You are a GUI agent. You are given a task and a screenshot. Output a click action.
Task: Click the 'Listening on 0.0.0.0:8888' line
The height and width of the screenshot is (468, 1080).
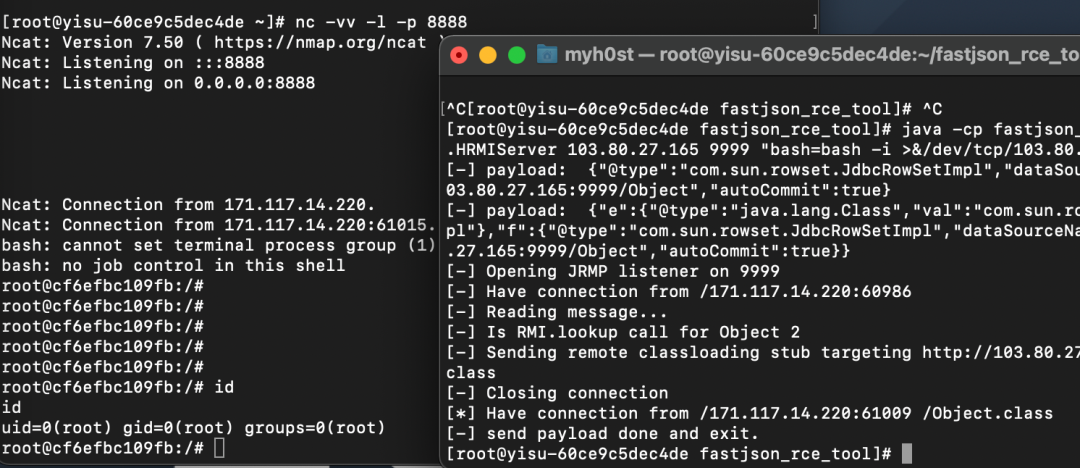coord(158,83)
